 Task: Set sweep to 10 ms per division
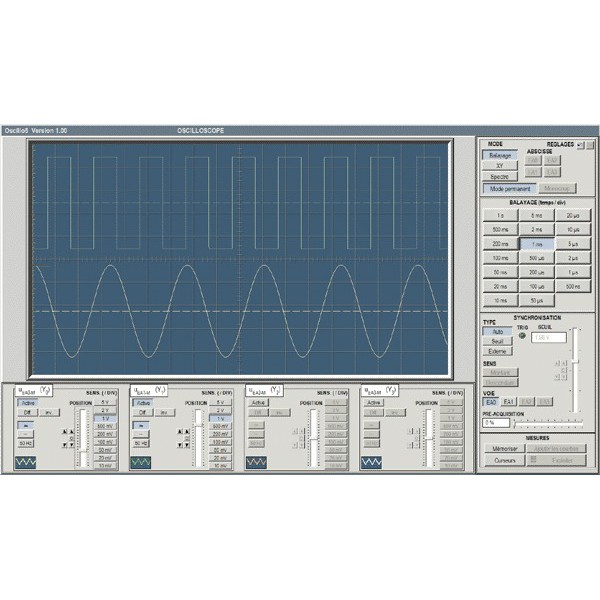point(501,300)
